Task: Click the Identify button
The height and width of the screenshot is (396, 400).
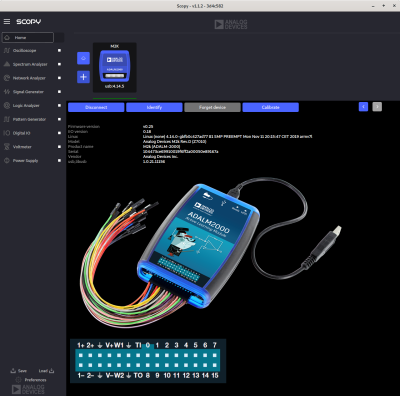Action: tap(154, 107)
